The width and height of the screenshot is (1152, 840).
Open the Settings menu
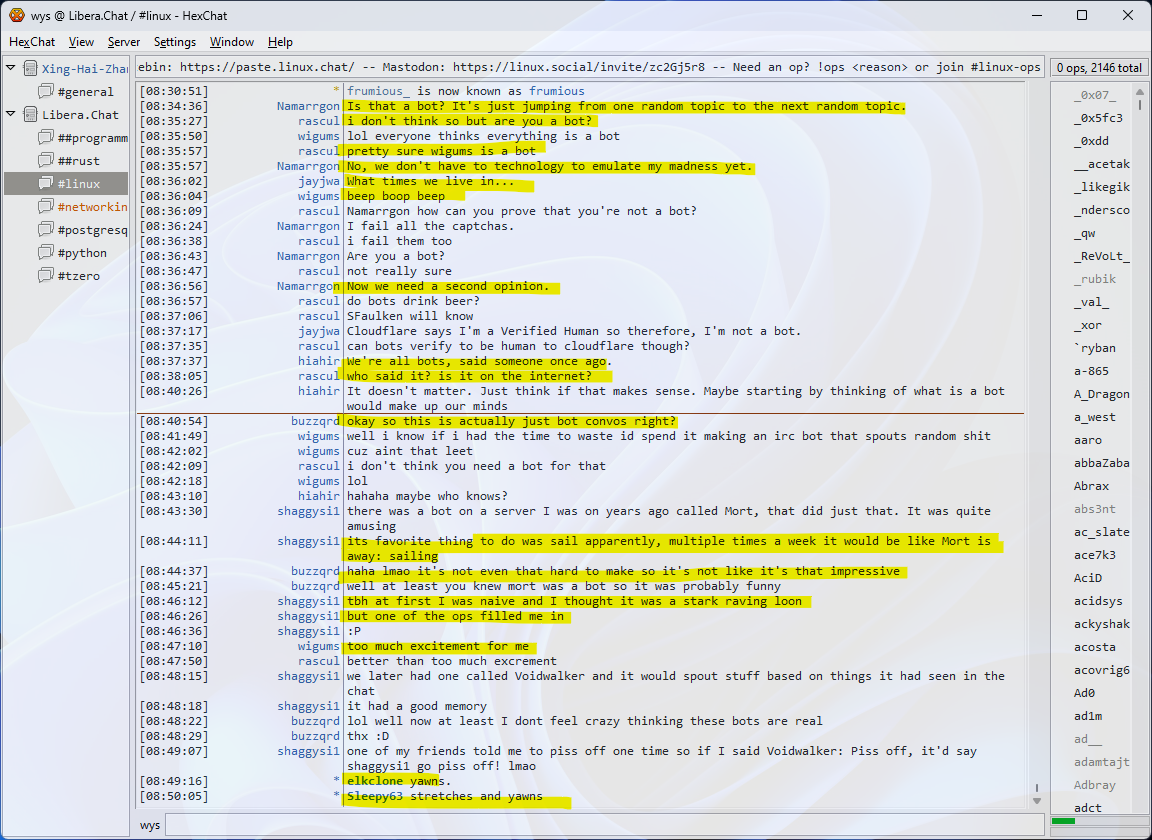175,42
